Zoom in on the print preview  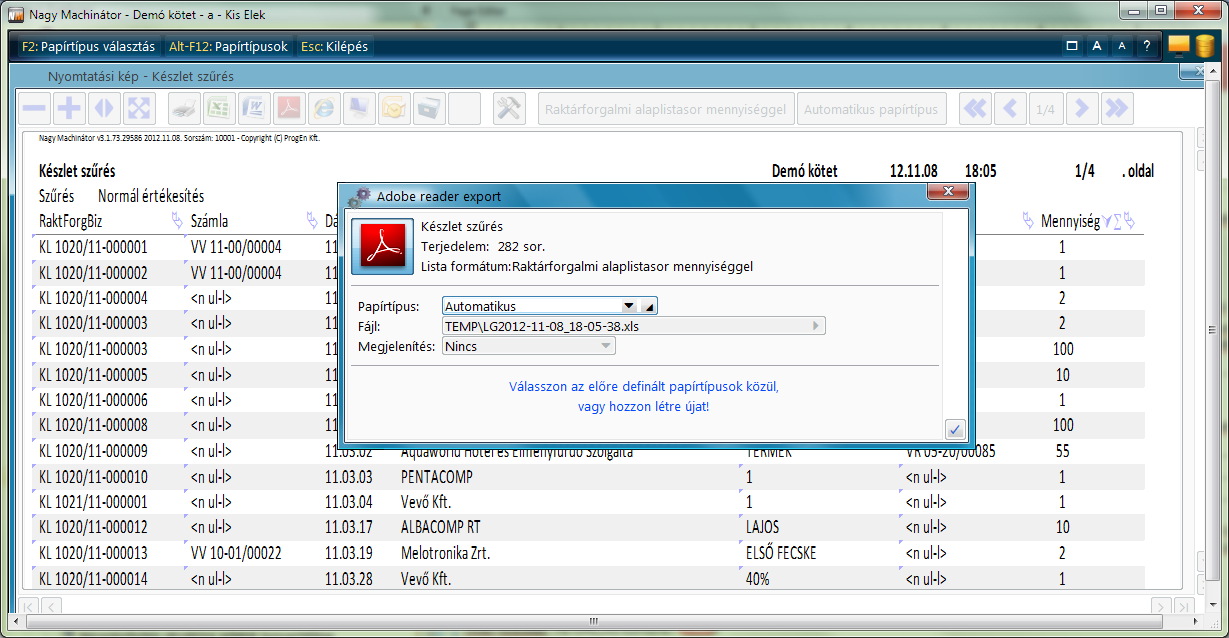point(69,108)
